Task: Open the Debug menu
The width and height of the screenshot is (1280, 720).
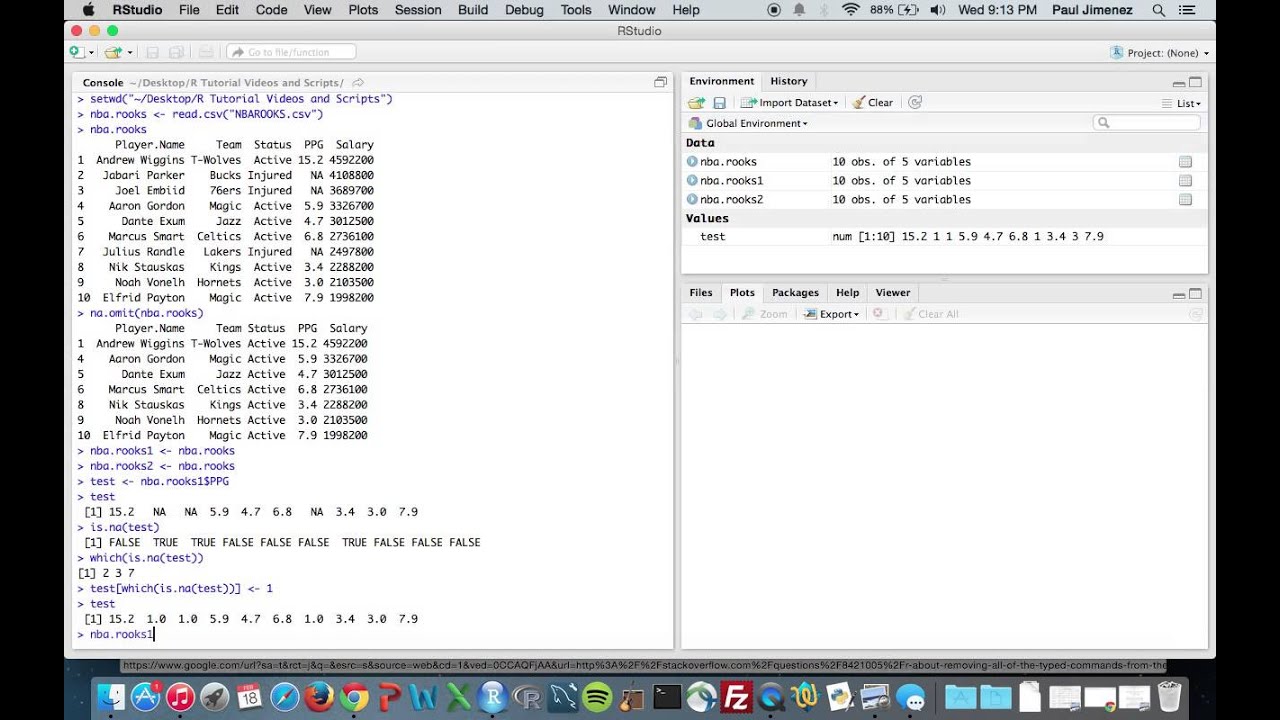Action: [523, 10]
